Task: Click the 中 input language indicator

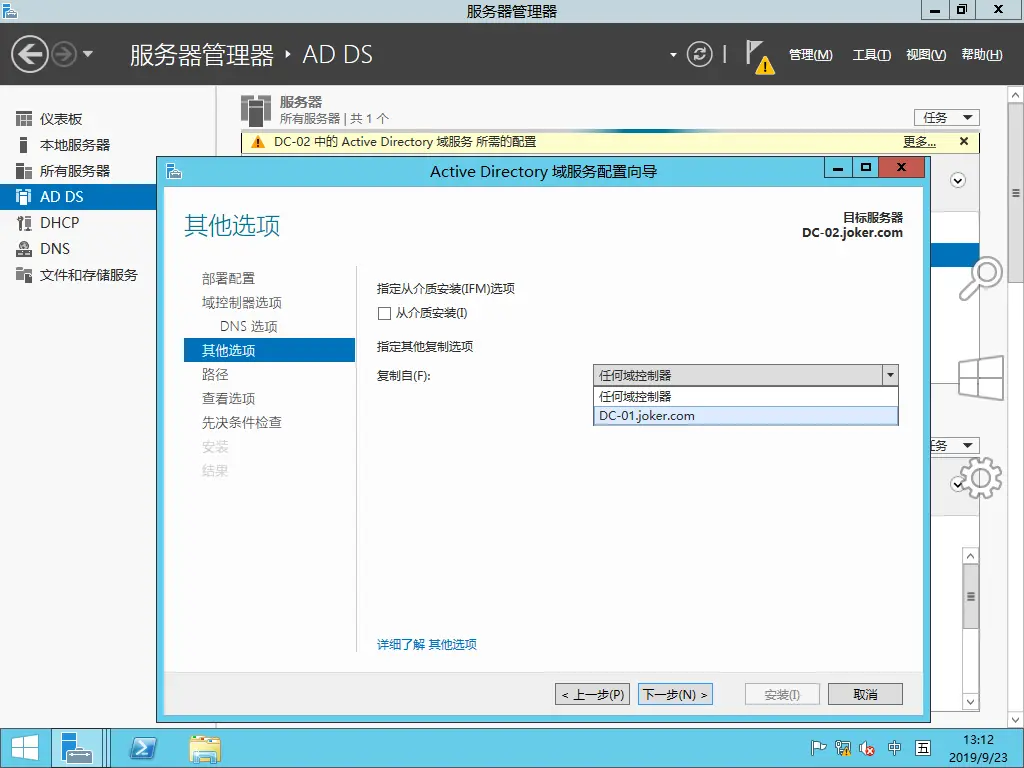Action: click(x=895, y=748)
